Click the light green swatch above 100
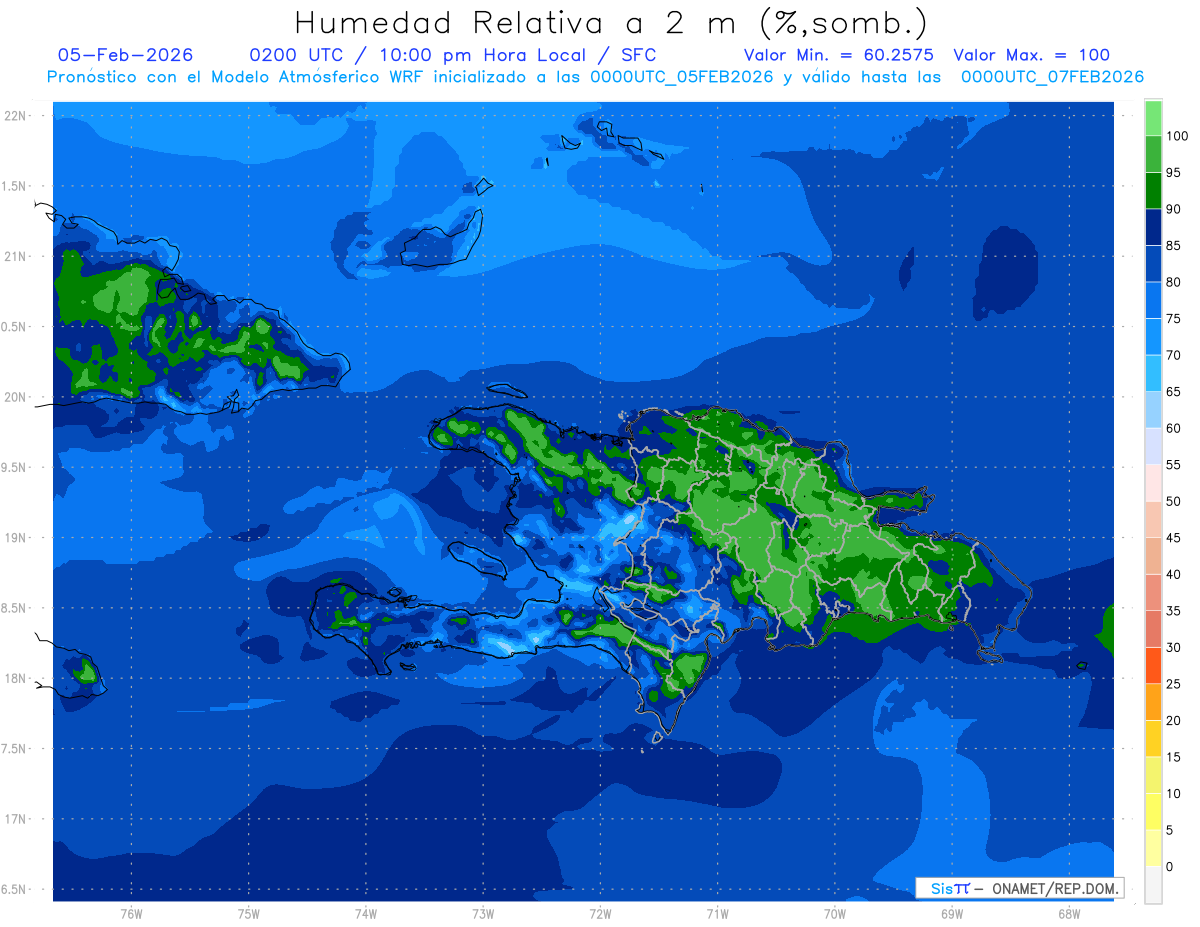 pyautogui.click(x=1153, y=118)
